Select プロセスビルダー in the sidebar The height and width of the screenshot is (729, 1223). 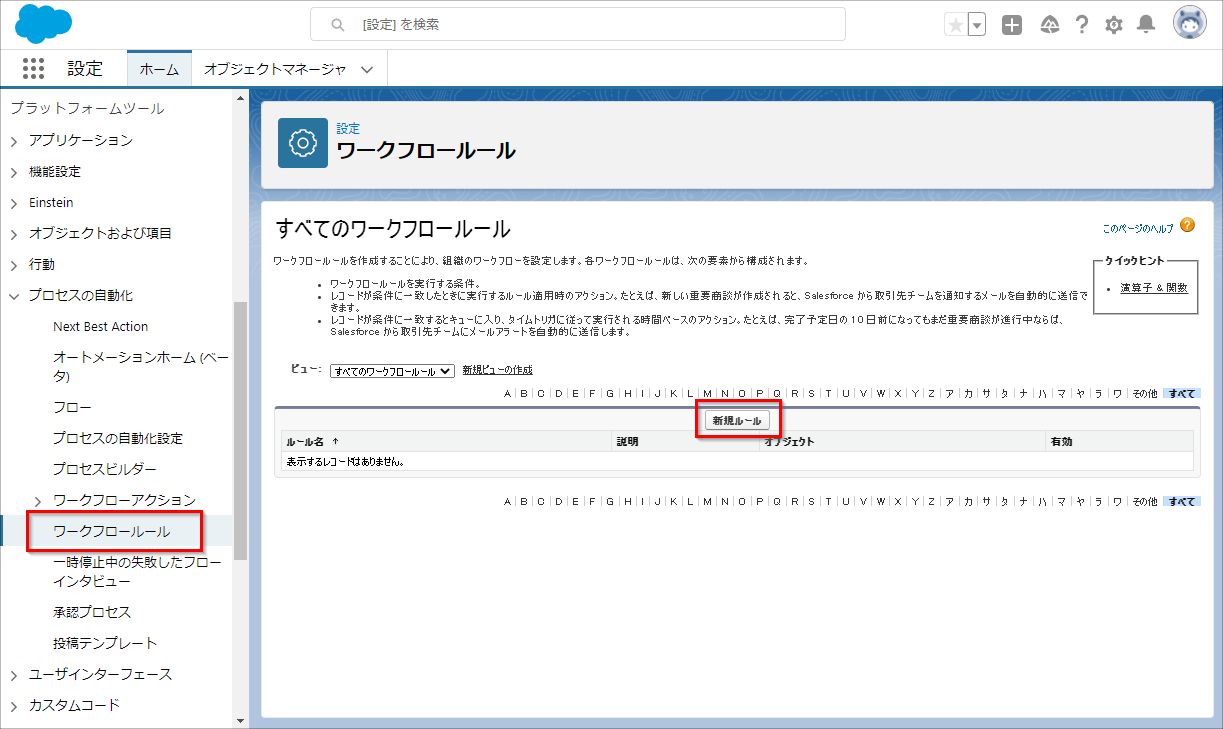pos(104,469)
